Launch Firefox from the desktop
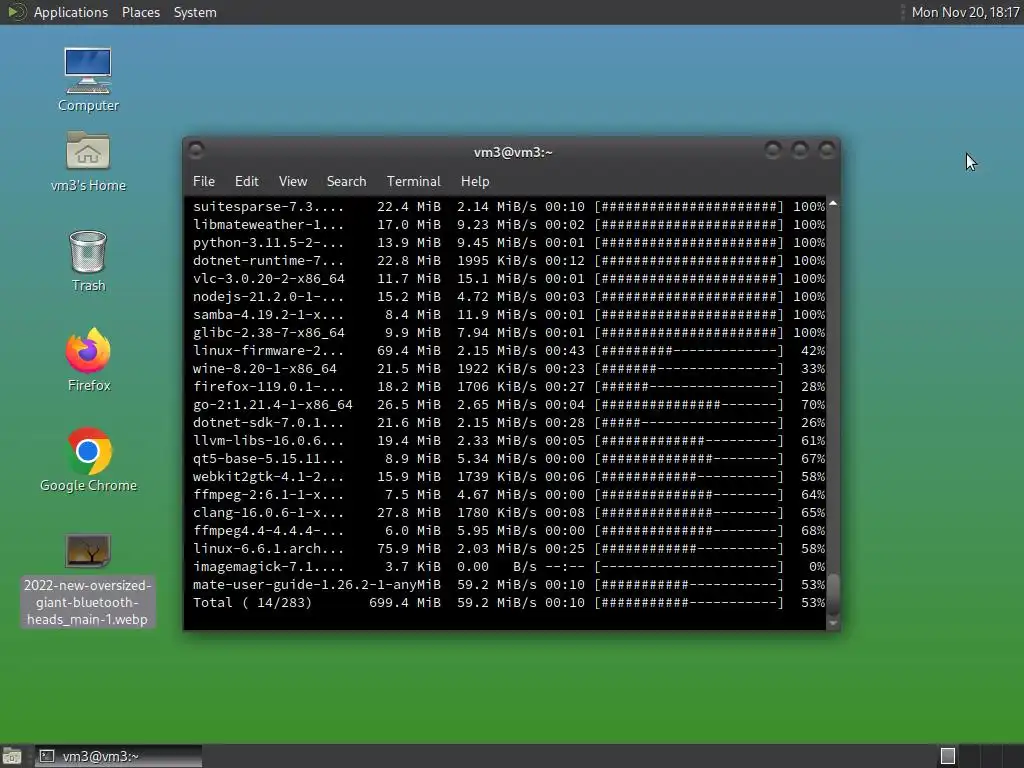 [89, 359]
